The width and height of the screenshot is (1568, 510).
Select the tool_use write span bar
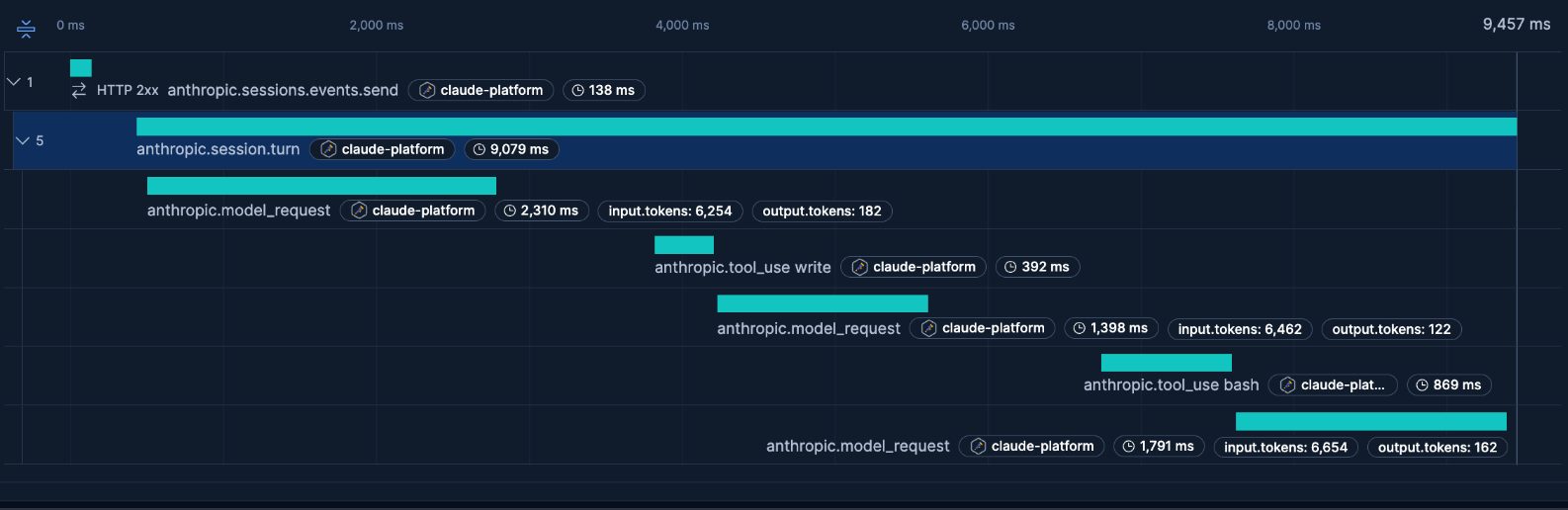[684, 245]
